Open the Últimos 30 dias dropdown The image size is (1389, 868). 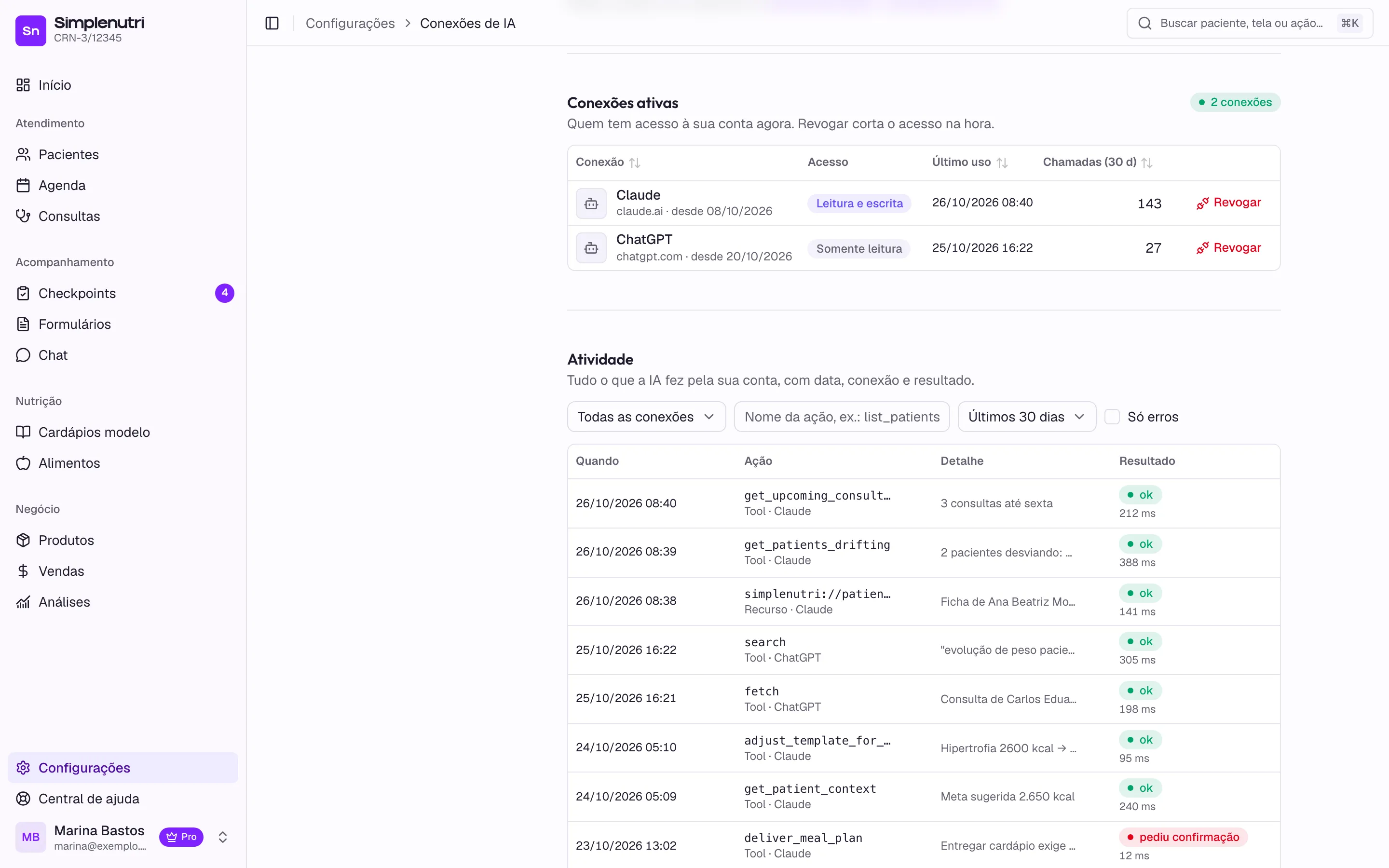(x=1027, y=417)
